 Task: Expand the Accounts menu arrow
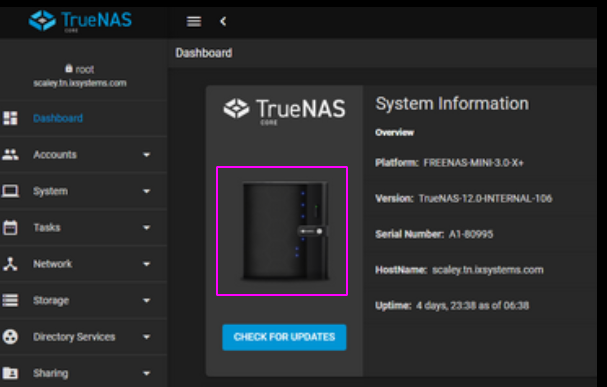coord(146,155)
